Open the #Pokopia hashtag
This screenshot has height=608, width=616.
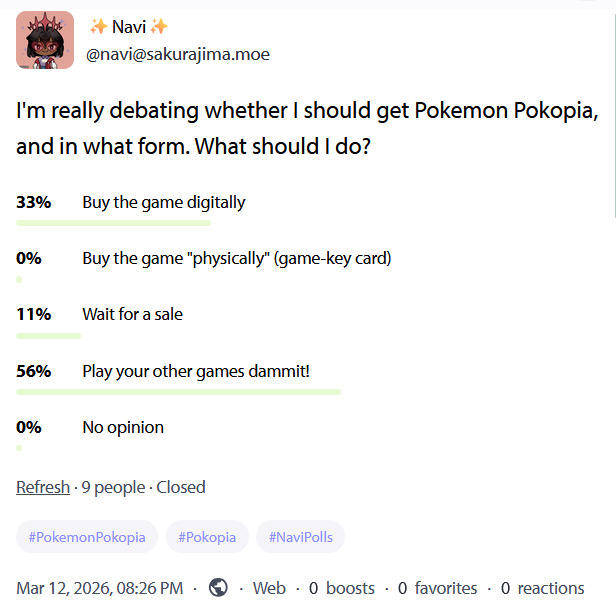coord(207,537)
